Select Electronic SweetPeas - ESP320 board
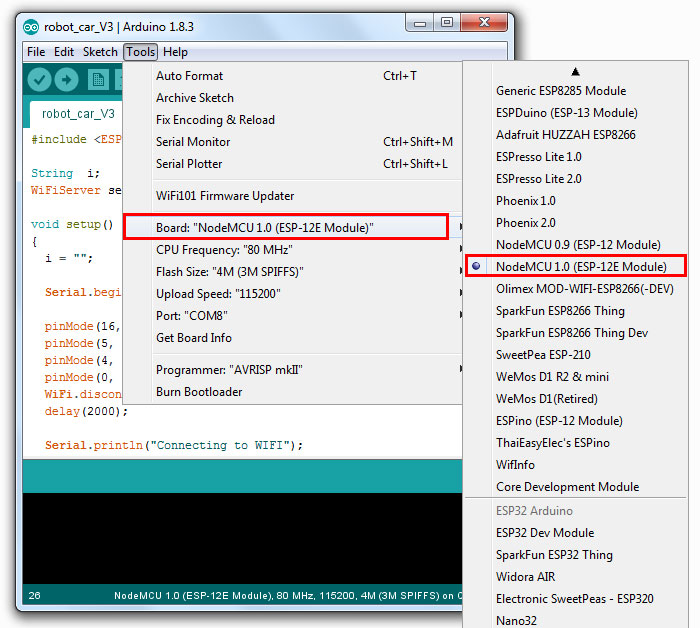The image size is (700, 628). [576, 599]
